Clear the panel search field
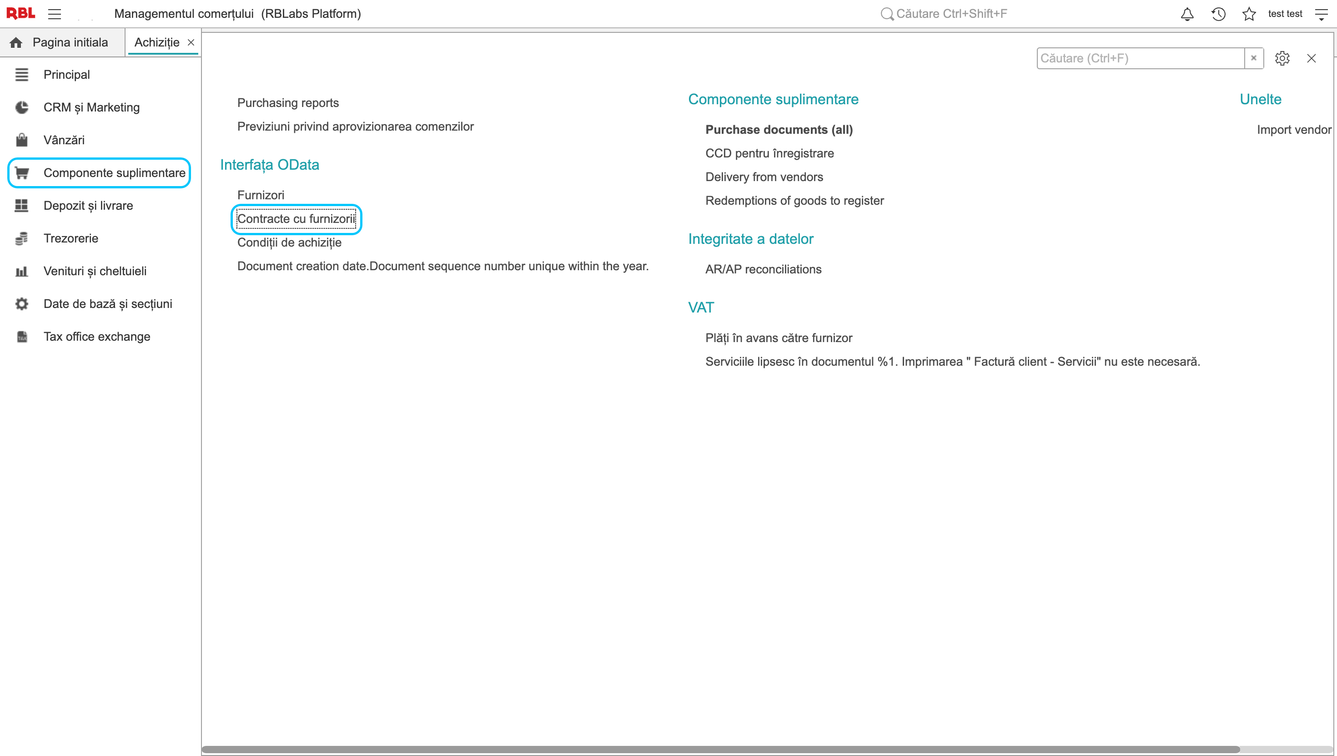This screenshot has width=1337, height=756. [x=1253, y=58]
